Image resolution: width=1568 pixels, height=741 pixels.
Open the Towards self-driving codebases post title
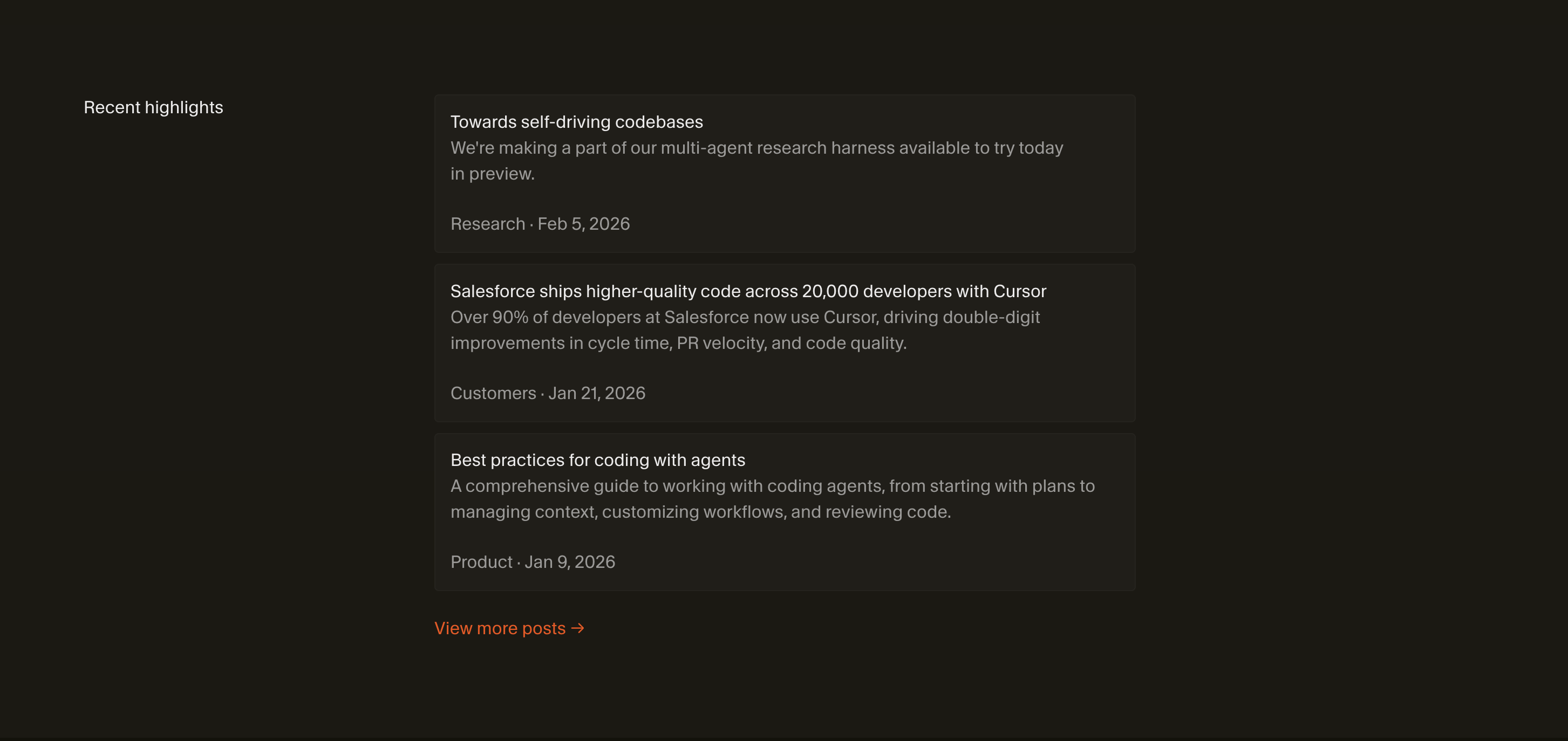[x=576, y=122]
